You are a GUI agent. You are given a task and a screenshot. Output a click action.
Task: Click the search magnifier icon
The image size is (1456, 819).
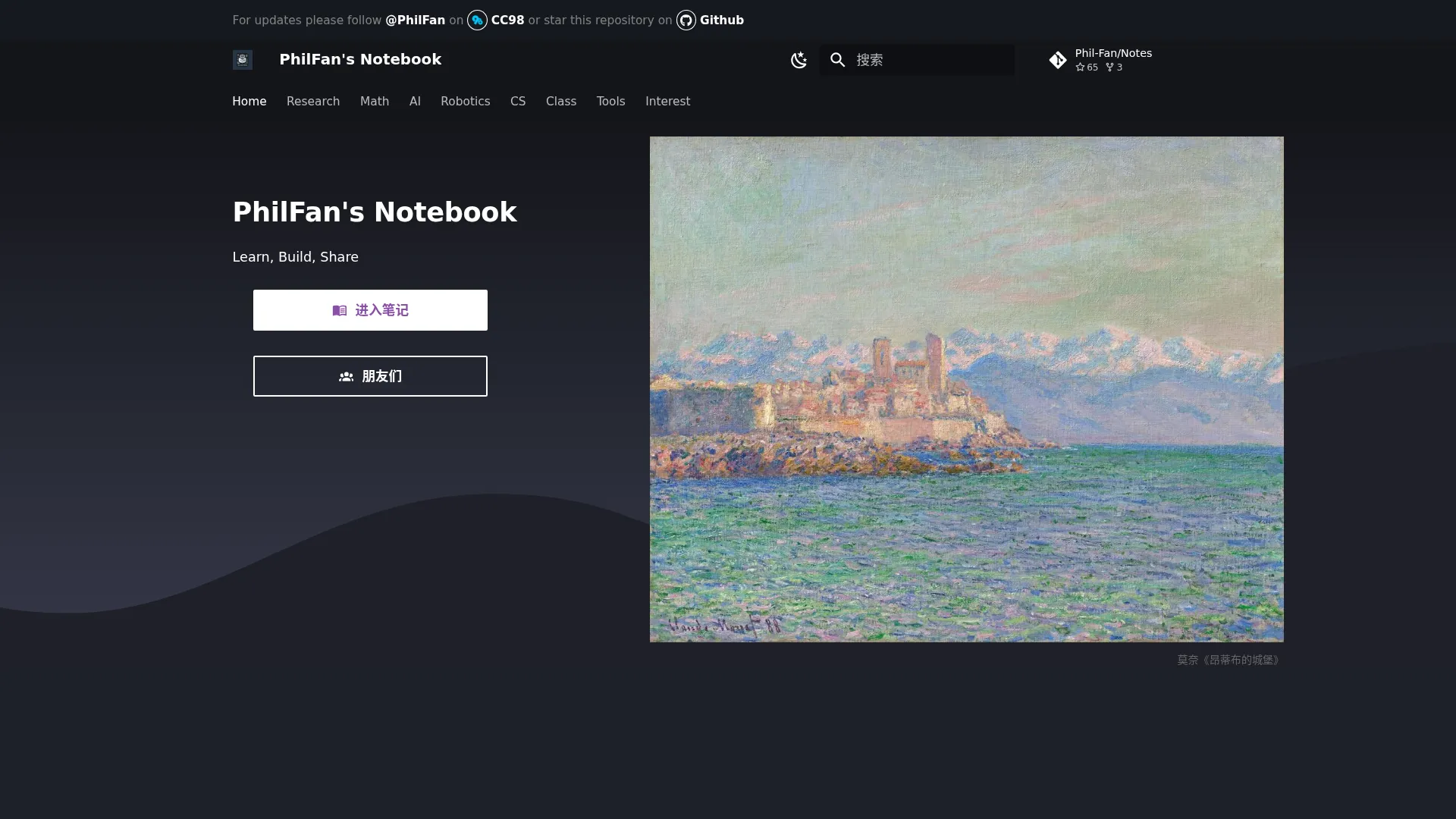(837, 60)
